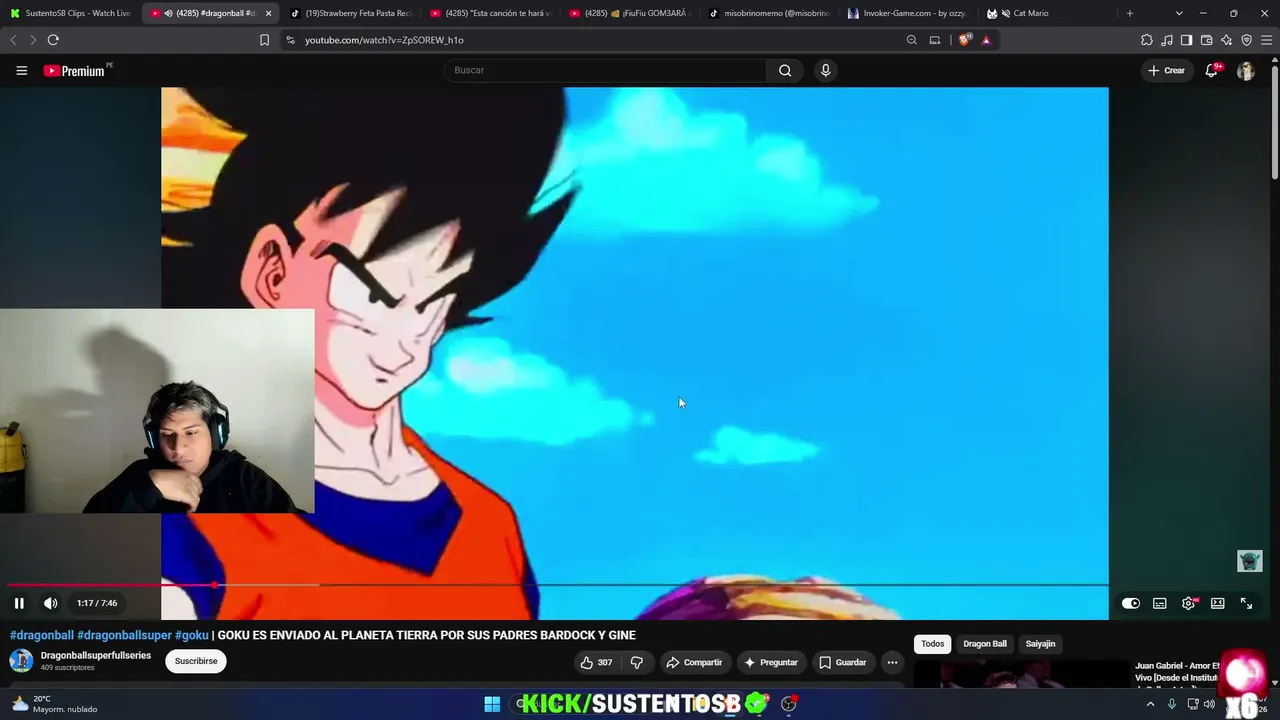Open a new browser tab

pos(1130,13)
